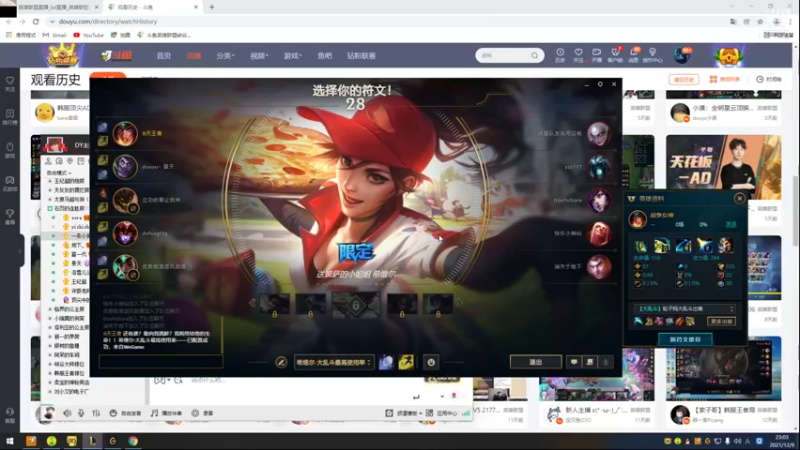Expand the 自由模式 dropdown in the voice app

point(59,173)
